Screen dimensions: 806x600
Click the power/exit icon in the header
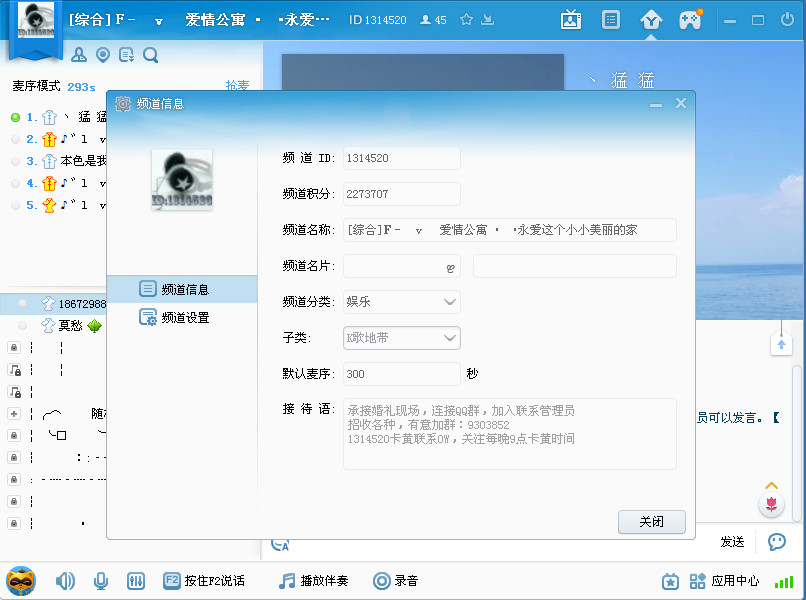click(x=787, y=20)
